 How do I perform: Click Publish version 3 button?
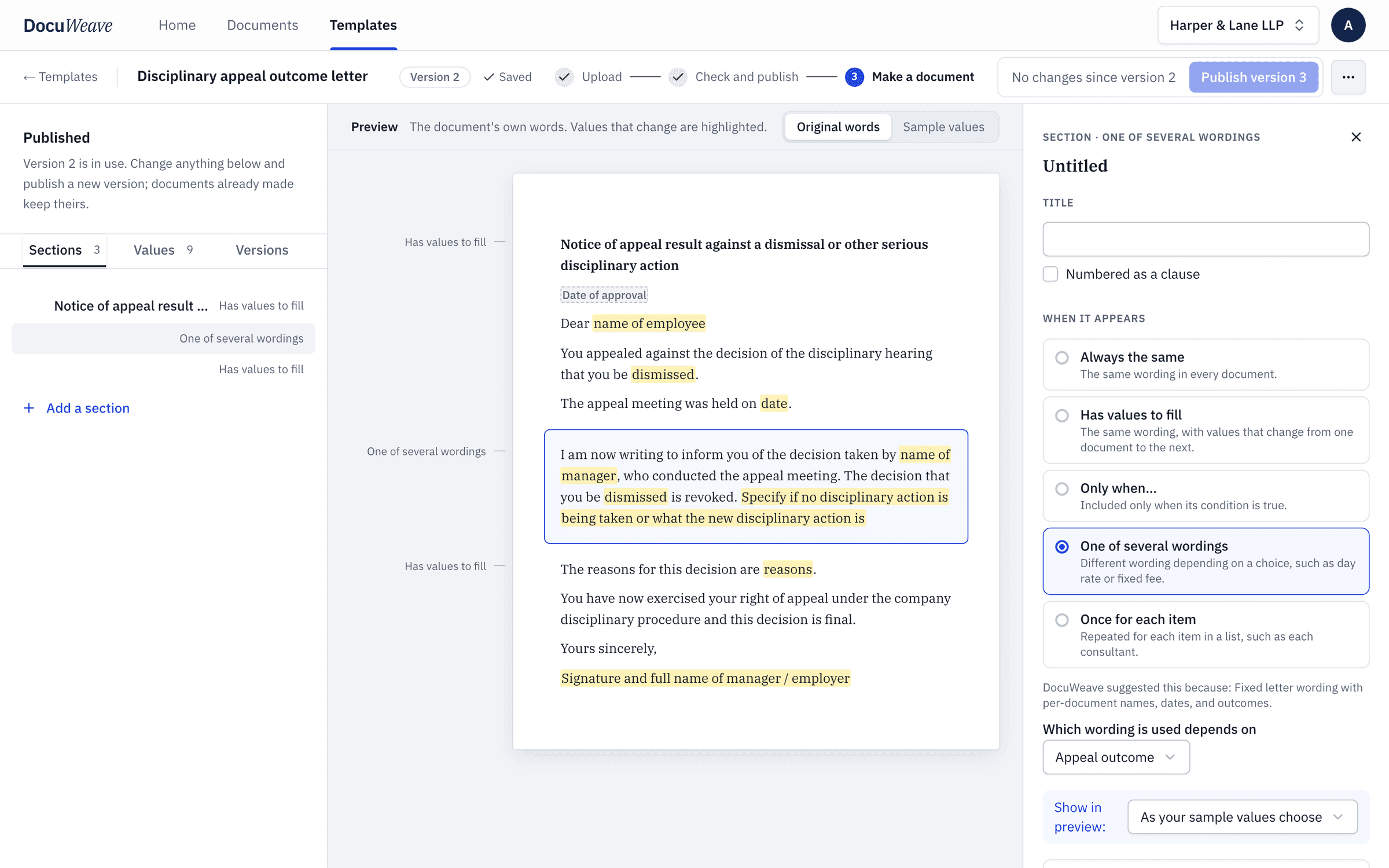(1254, 77)
